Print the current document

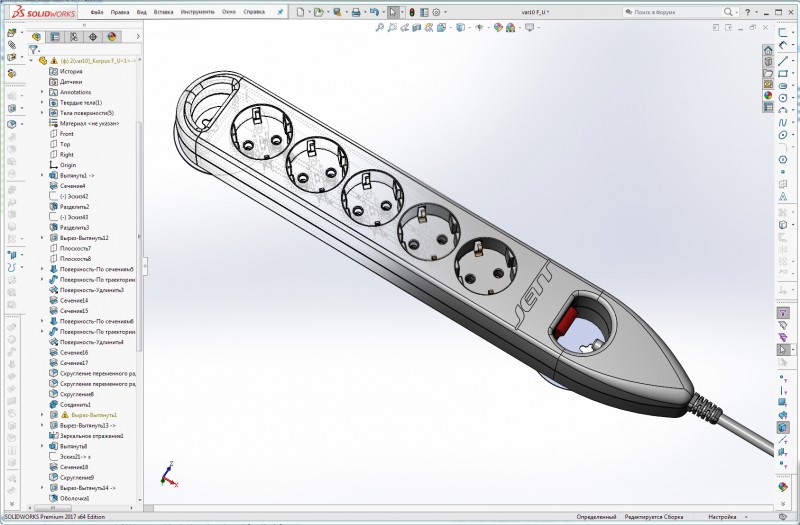coord(356,12)
